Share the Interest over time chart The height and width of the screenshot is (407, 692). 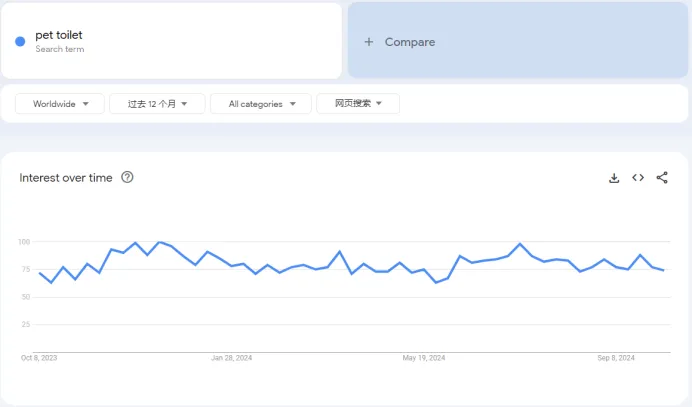662,177
